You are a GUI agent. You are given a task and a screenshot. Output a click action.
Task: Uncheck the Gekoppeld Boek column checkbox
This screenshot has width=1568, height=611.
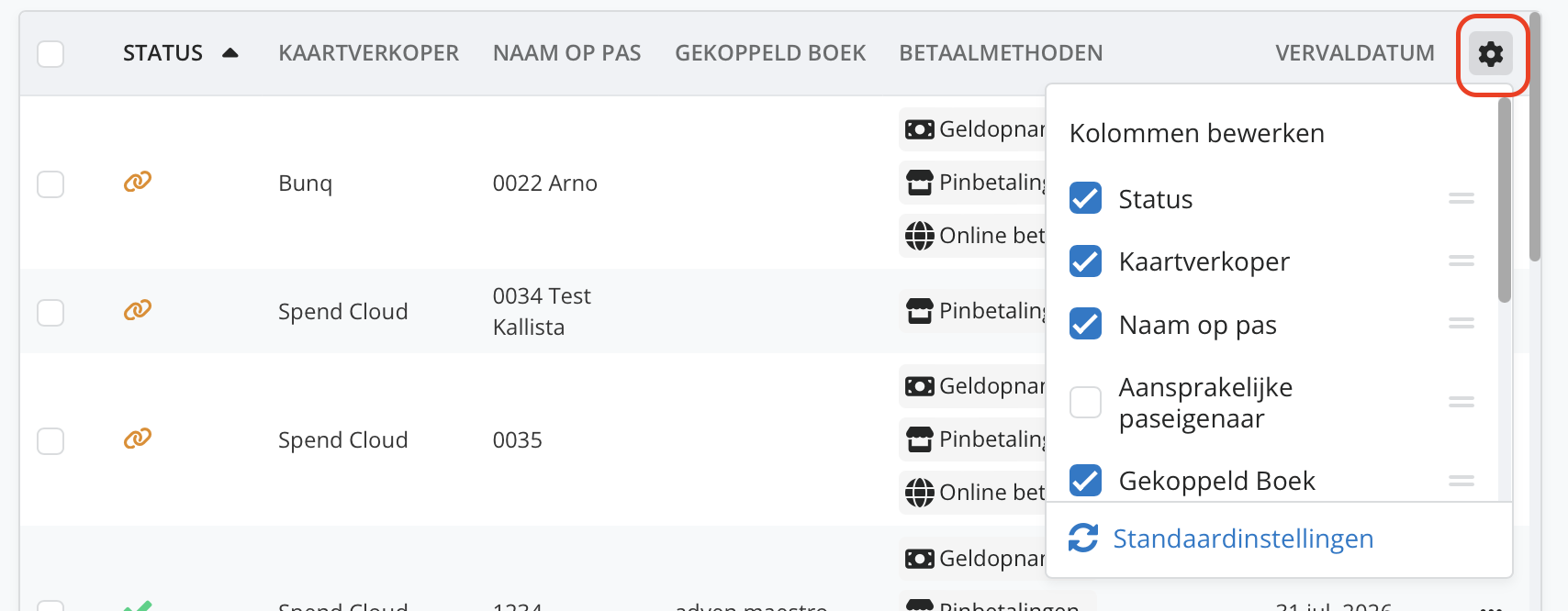(1085, 480)
